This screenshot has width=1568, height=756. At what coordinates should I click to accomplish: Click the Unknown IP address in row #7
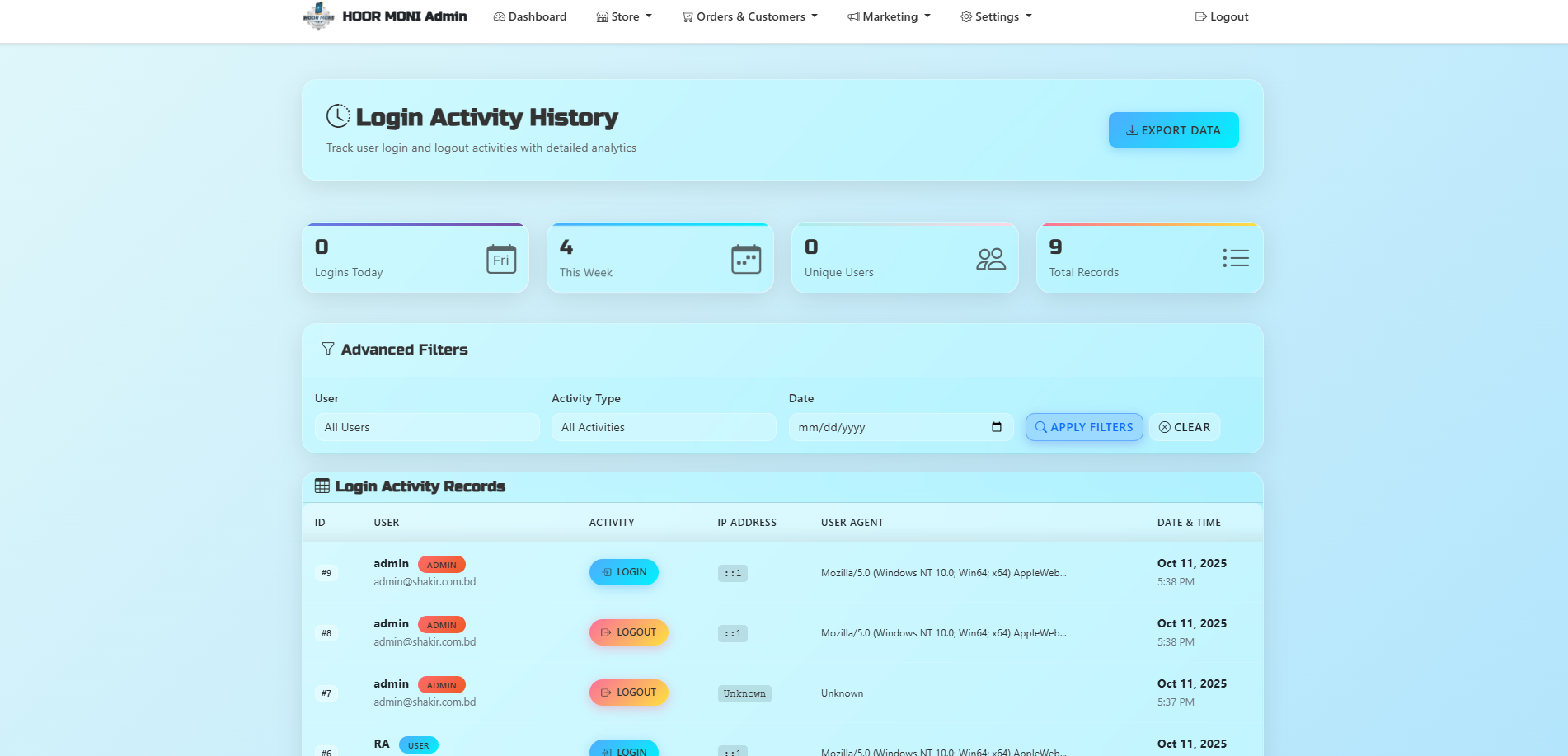(x=744, y=693)
